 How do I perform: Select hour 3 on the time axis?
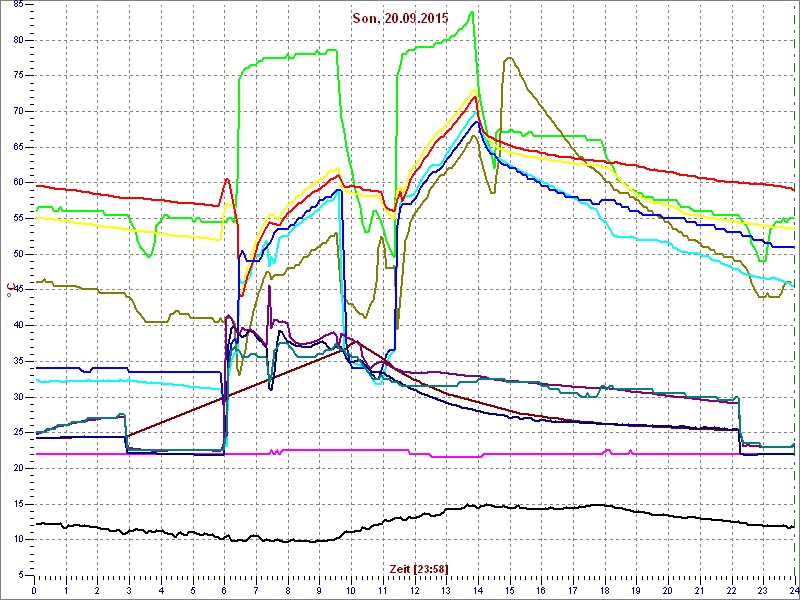[130, 591]
